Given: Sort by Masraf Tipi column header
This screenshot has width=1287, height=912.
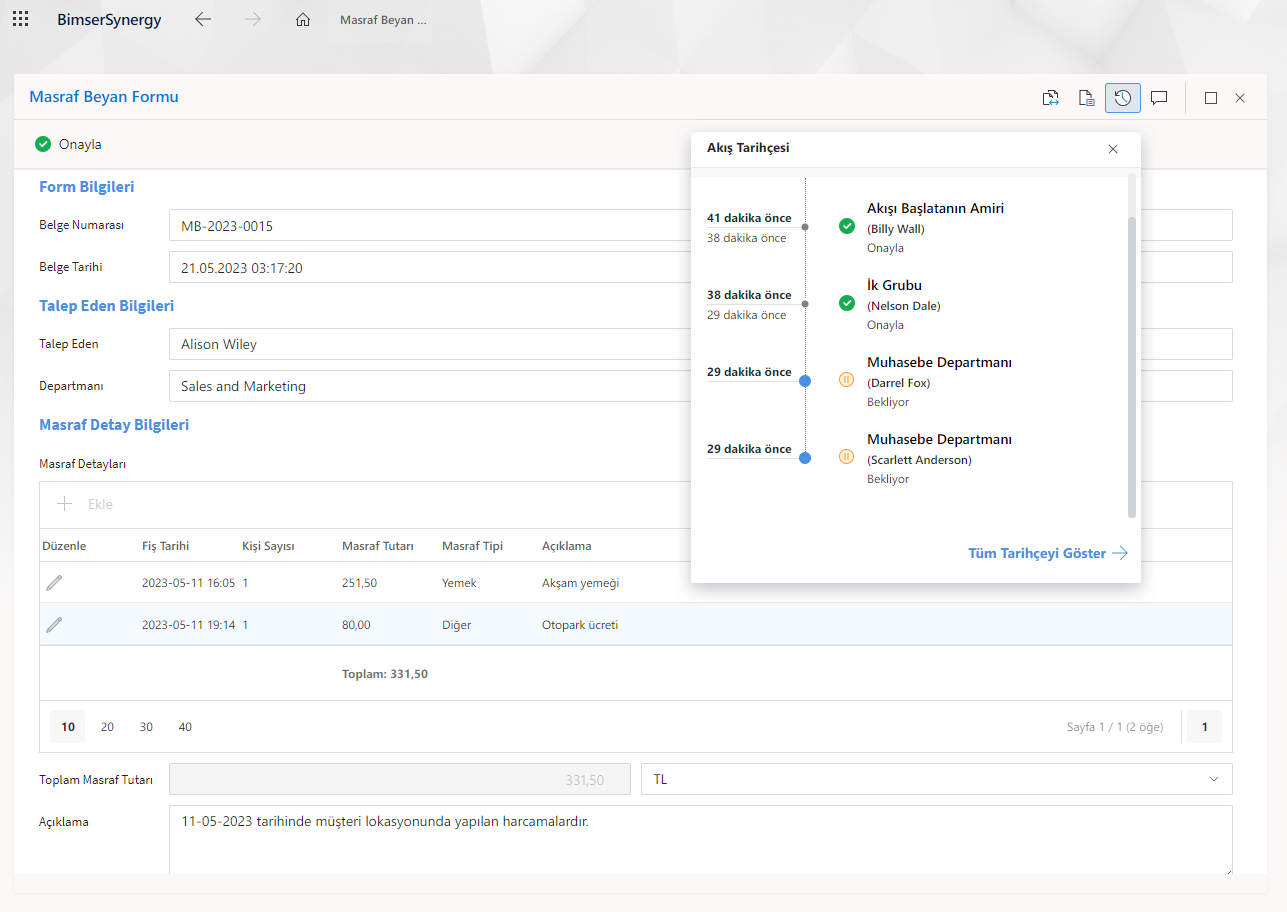Looking at the screenshot, I should tap(472, 546).
